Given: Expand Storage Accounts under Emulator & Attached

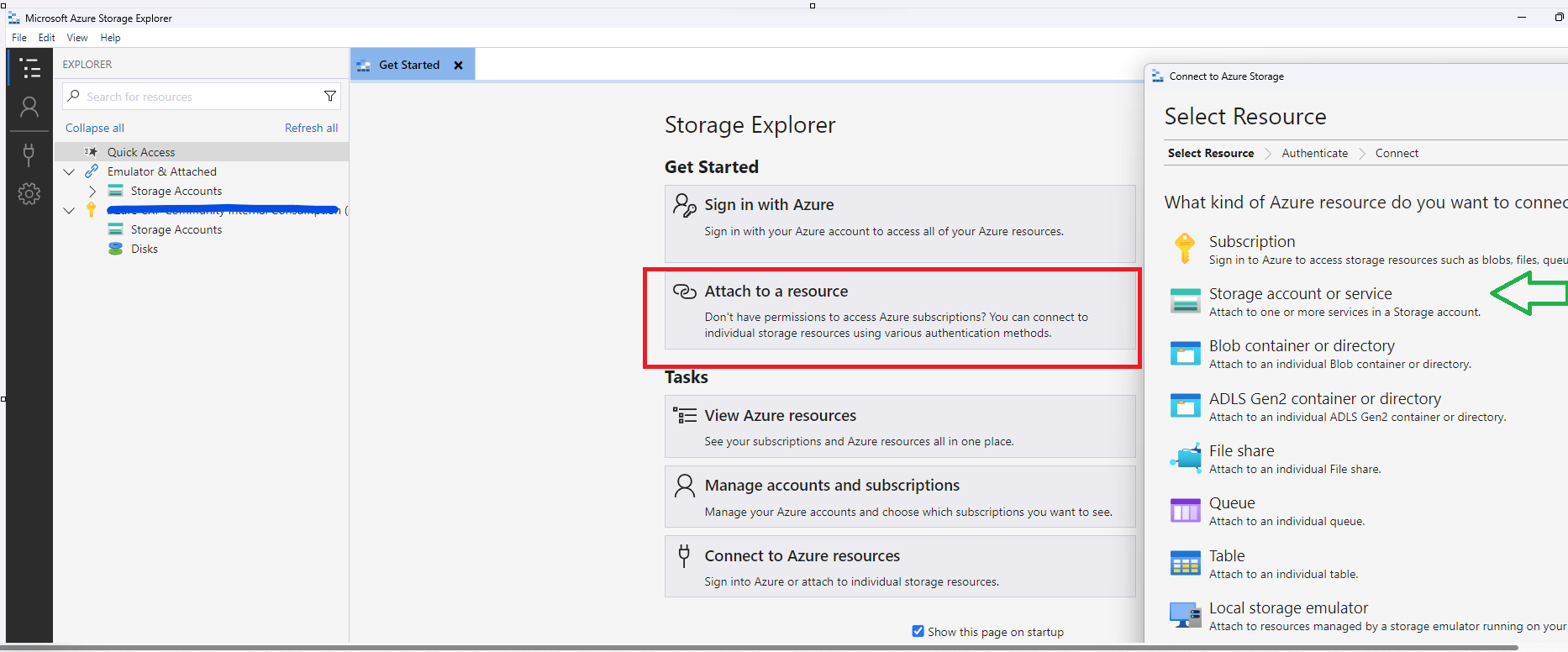Looking at the screenshot, I should pyautogui.click(x=92, y=191).
